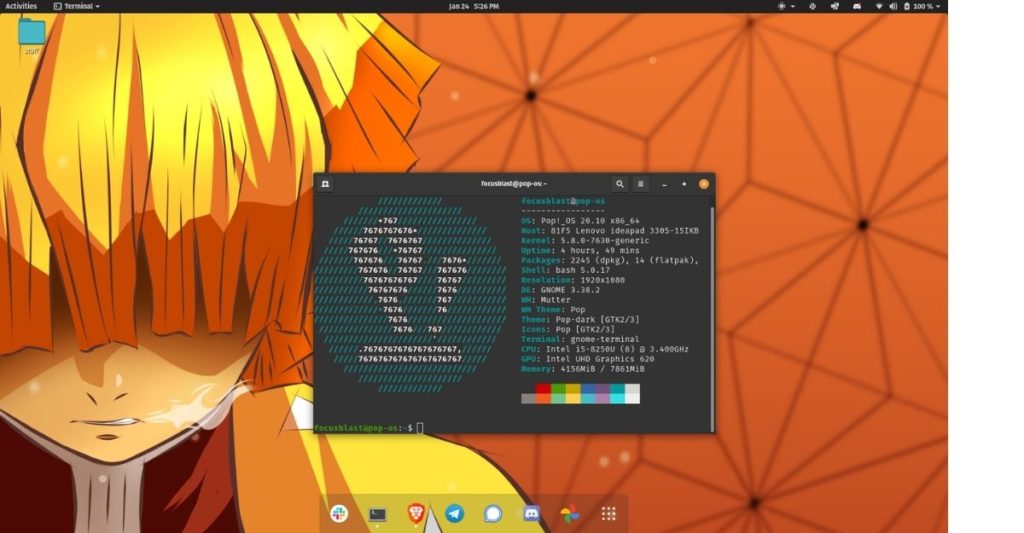This screenshot has width=1024, height=533.
Task: Click the Theme Pop-dark line
Action: [x=581, y=319]
